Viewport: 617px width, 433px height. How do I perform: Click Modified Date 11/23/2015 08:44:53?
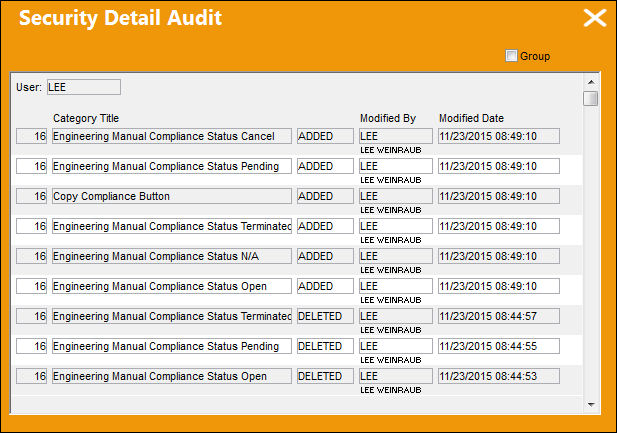point(499,376)
